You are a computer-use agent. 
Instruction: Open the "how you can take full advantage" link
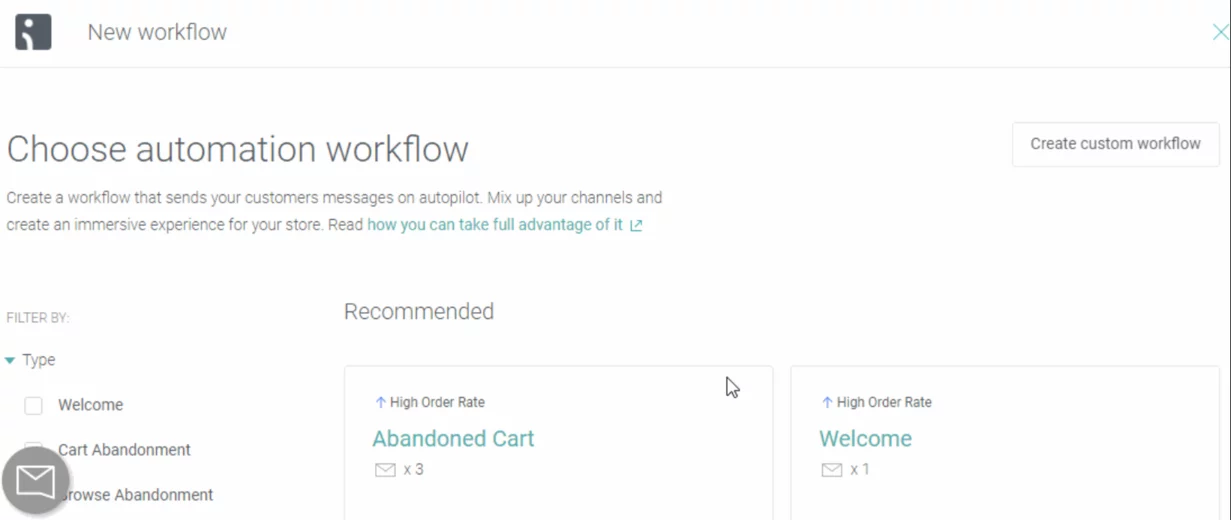pos(494,225)
